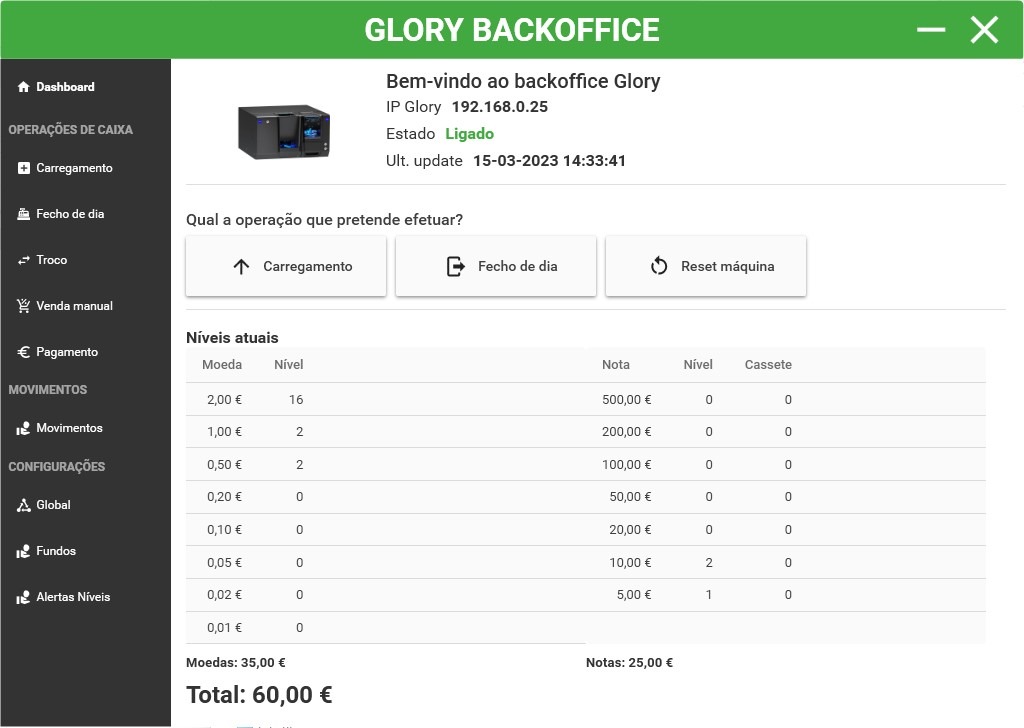Click the Total: 60,00 € label

click(259, 695)
